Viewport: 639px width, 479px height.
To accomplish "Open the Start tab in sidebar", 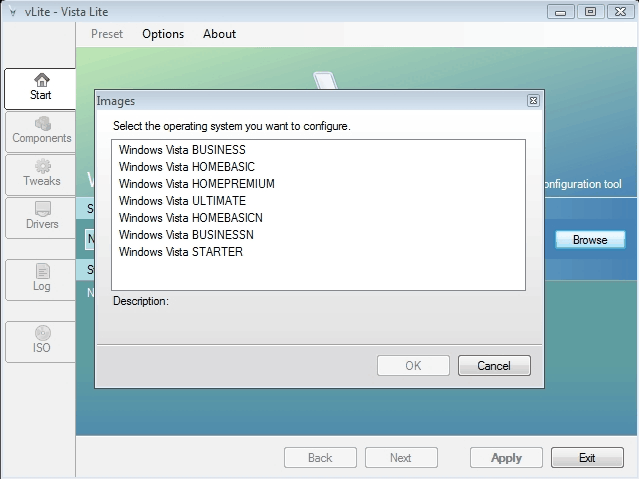I will click(40, 89).
